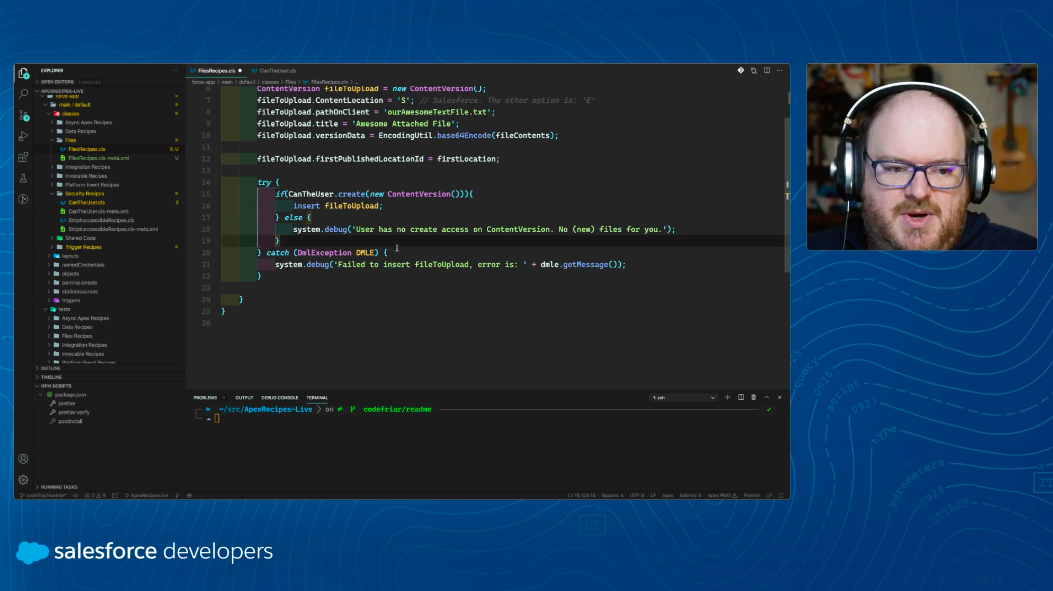Expand the Shared Code folder
Image resolution: width=1053 pixels, height=591 pixels.
[80, 238]
